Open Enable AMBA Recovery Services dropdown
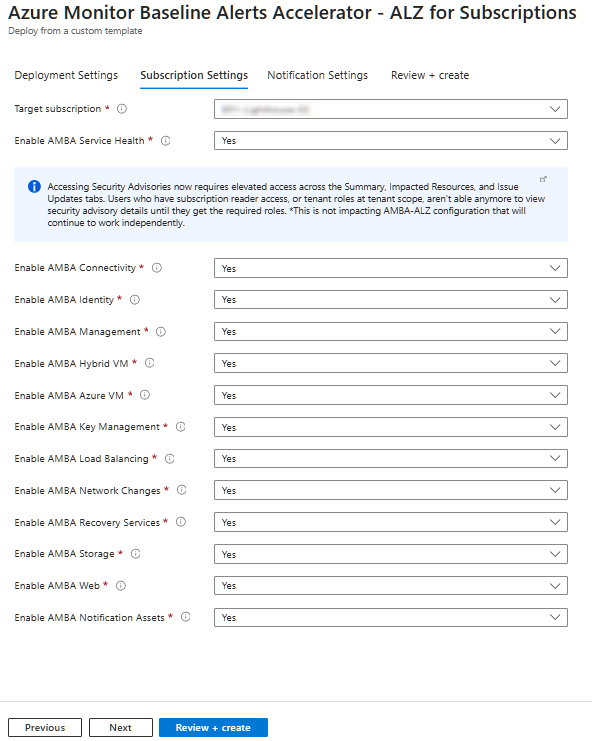 click(391, 522)
